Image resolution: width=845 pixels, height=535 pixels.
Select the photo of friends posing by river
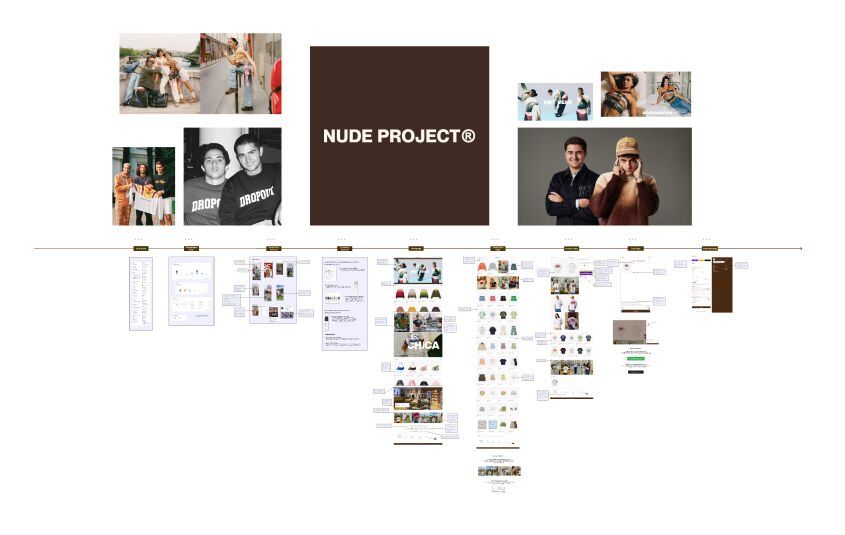coord(160,73)
